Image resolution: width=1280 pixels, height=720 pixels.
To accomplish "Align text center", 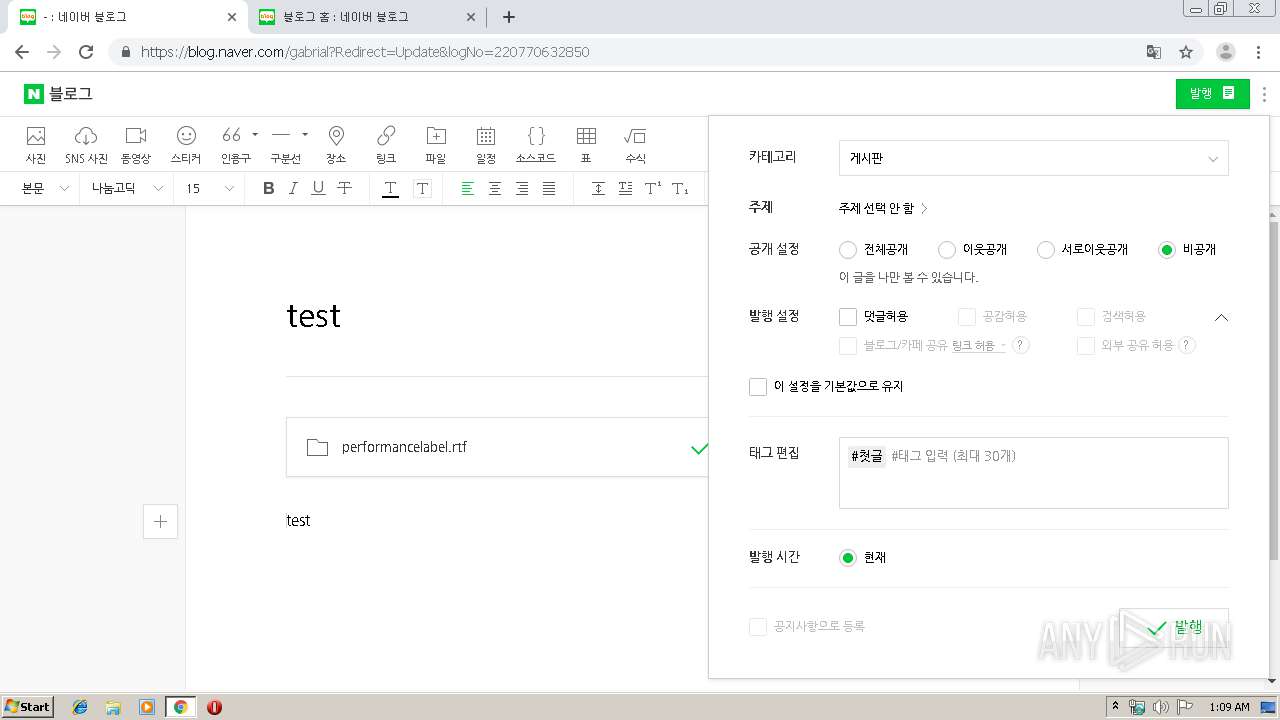I will (x=494, y=188).
